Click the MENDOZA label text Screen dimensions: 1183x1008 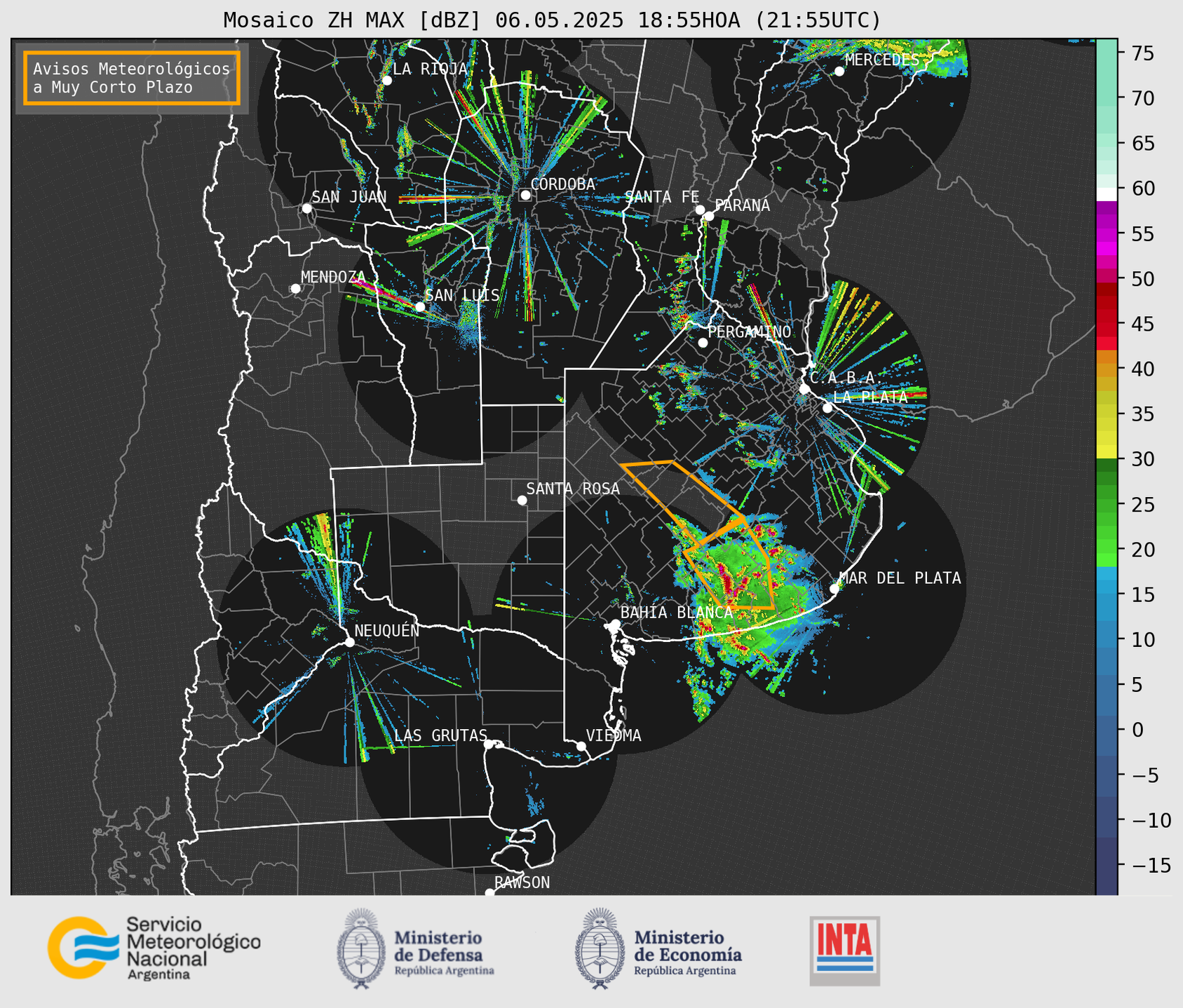(x=334, y=277)
